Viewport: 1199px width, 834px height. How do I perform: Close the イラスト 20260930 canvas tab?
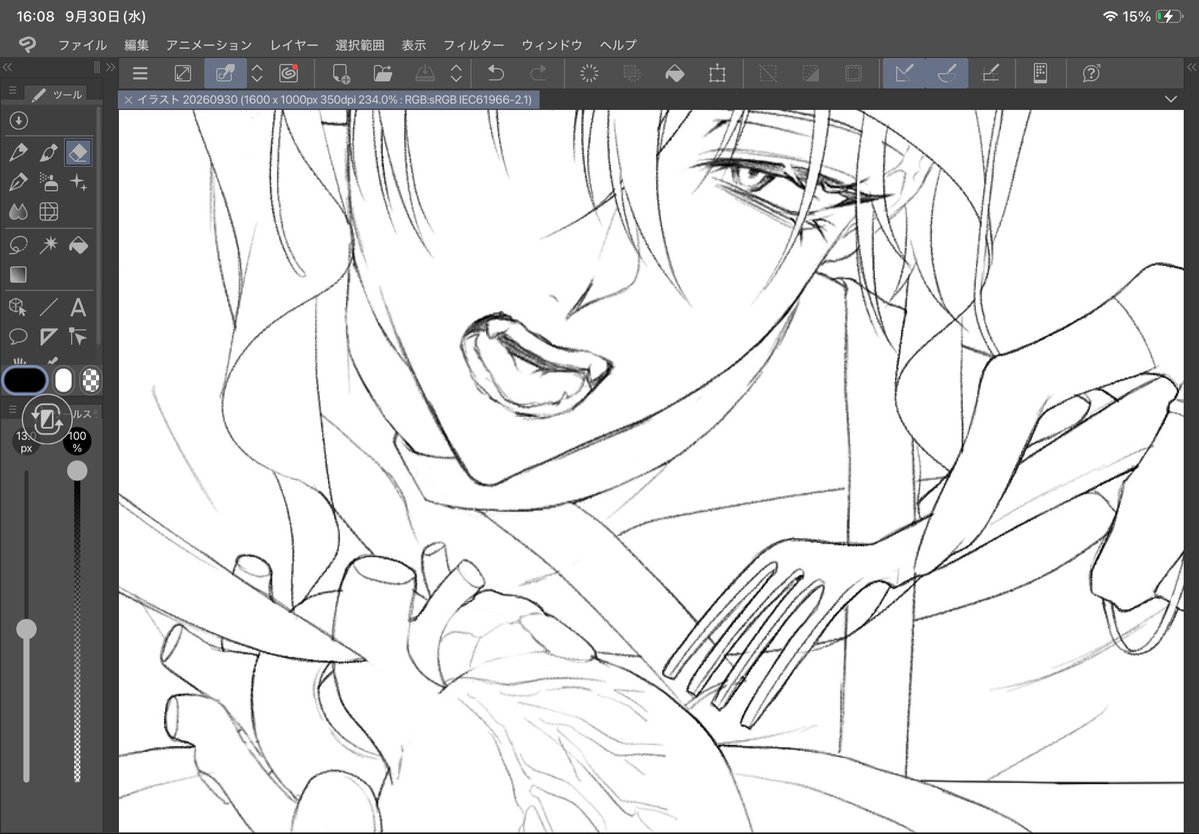click(x=128, y=99)
